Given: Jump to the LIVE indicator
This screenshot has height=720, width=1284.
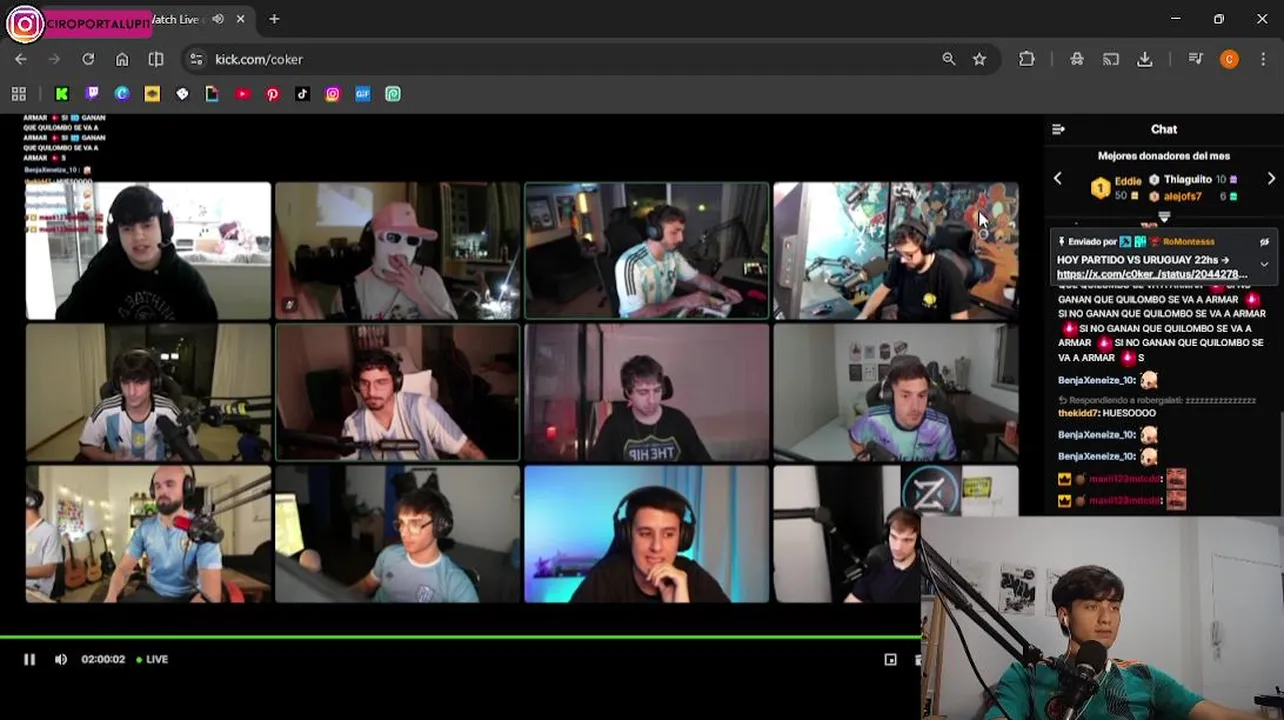Looking at the screenshot, I should [x=152, y=659].
